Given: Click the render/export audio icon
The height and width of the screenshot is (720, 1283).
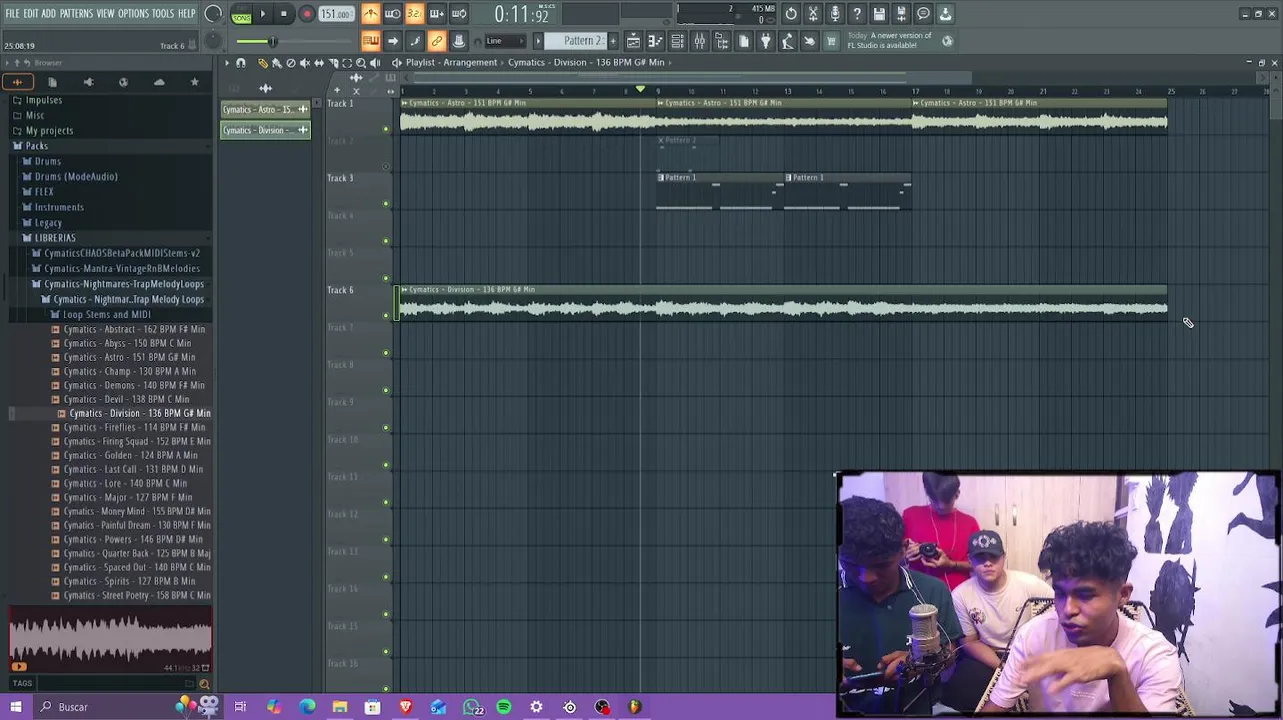Looking at the screenshot, I should (x=901, y=14).
